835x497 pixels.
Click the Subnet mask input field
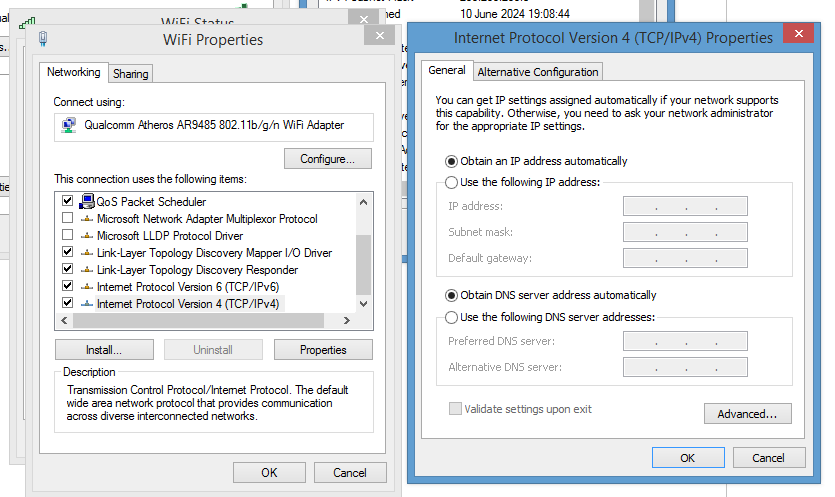[x=685, y=232]
